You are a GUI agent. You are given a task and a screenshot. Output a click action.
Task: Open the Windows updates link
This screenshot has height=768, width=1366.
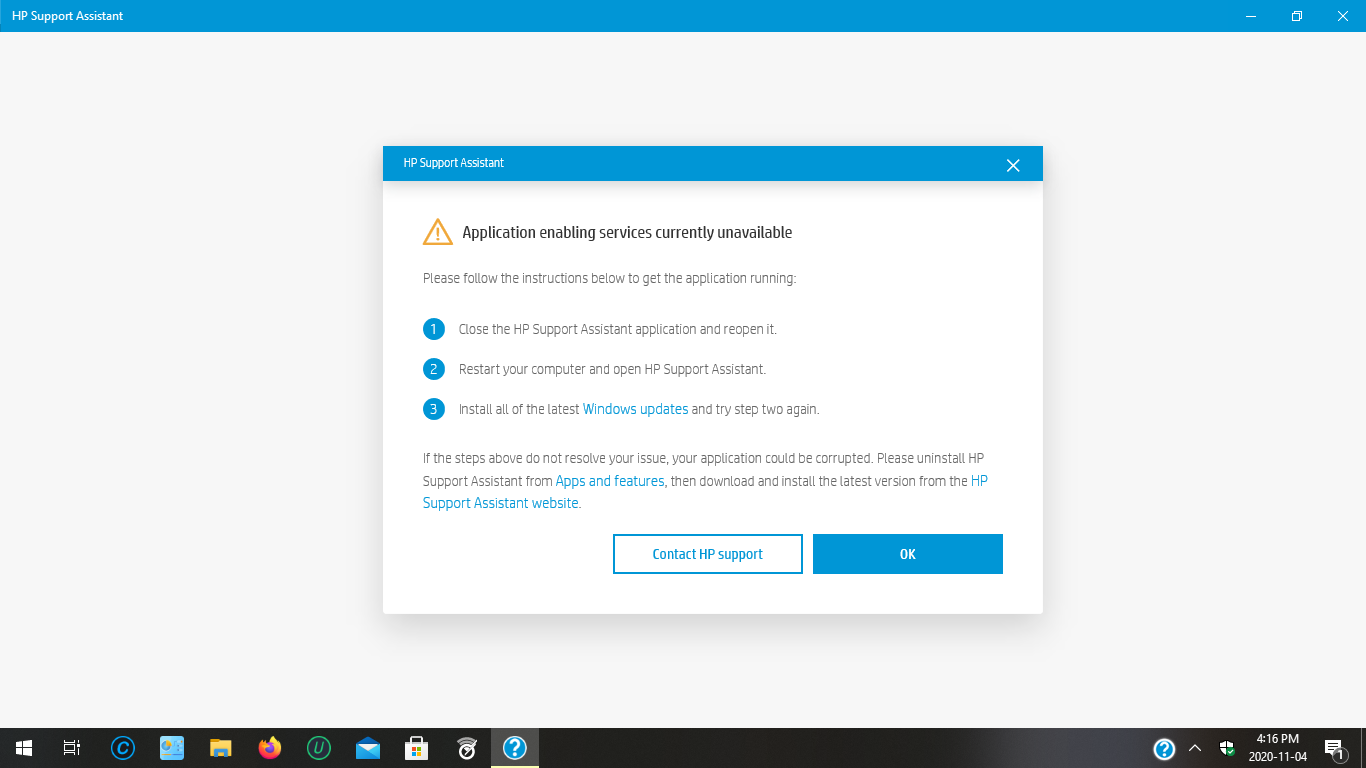point(636,409)
